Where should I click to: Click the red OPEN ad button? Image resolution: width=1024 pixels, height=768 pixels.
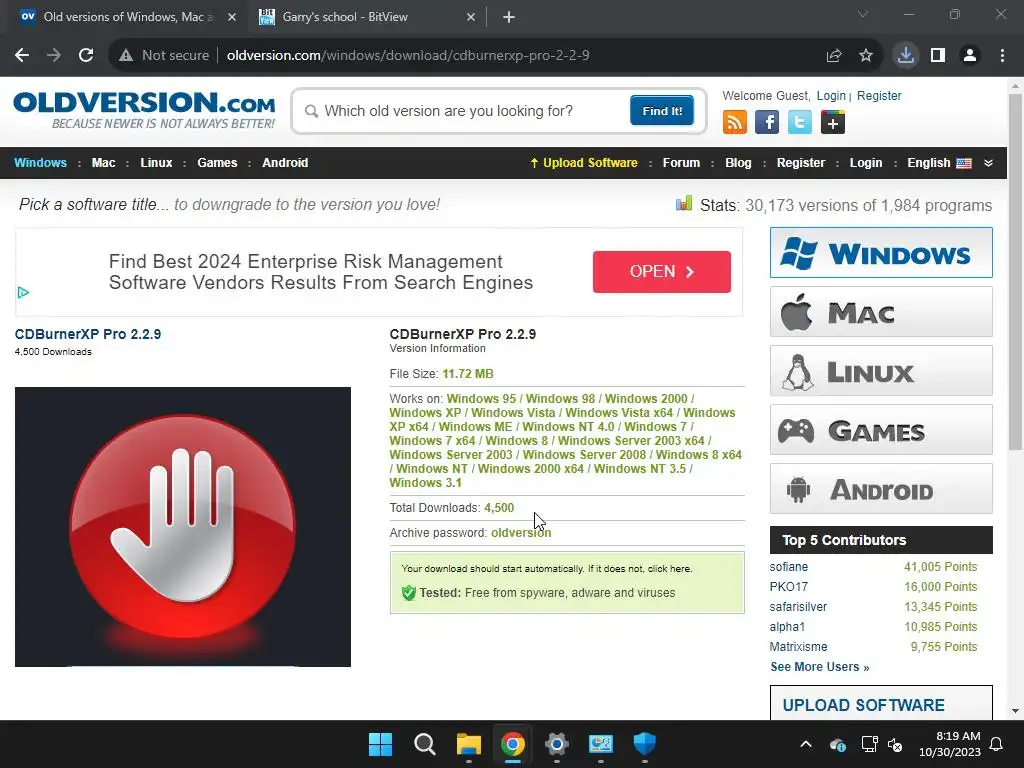click(662, 272)
